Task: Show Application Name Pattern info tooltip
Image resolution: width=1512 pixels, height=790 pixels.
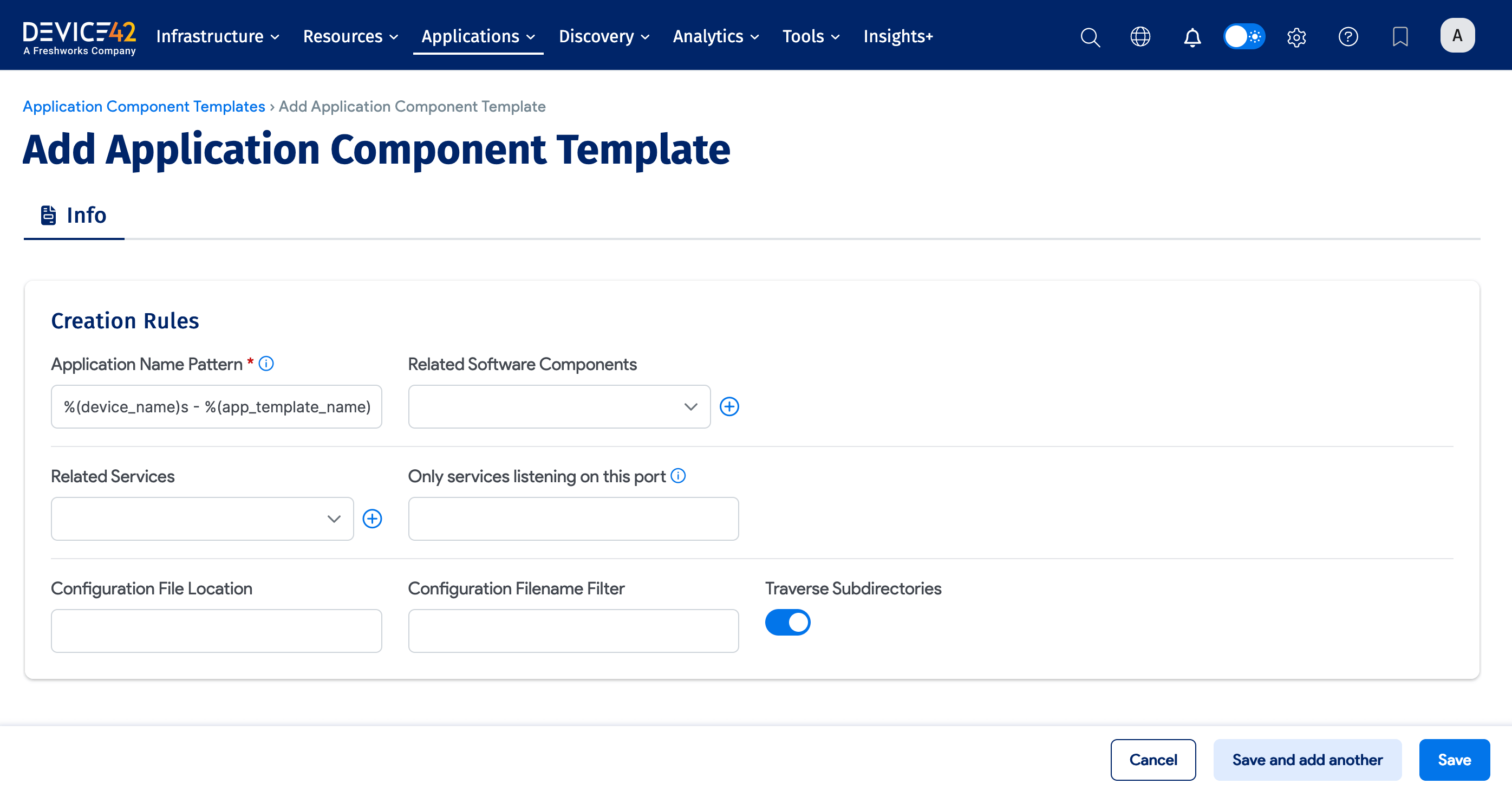Action: click(266, 364)
